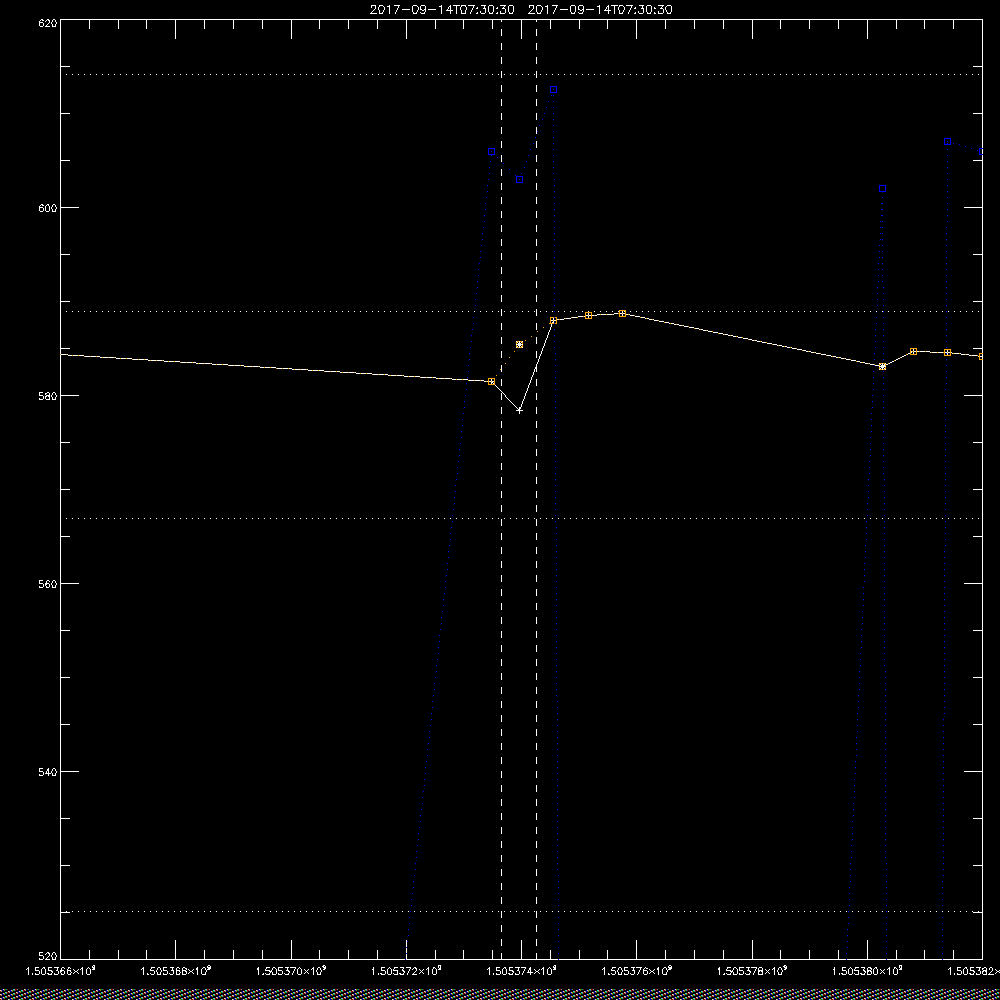Click the 1.505370×10⁹ x-axis label

click(x=292, y=971)
